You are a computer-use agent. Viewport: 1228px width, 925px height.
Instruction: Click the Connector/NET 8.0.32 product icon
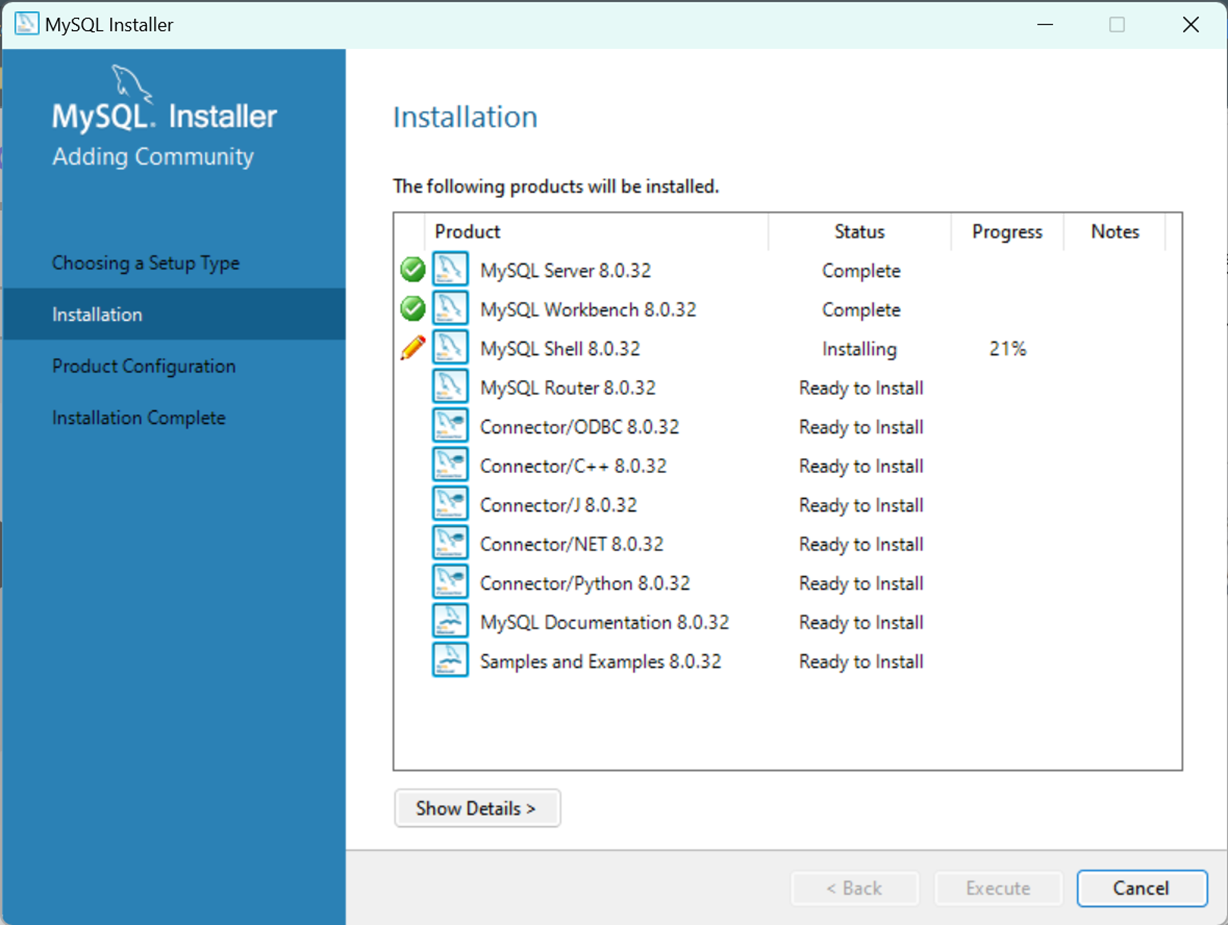click(450, 543)
